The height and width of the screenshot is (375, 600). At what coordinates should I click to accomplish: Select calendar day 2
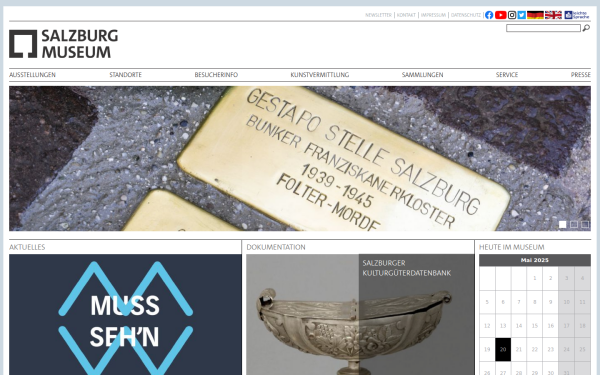(x=551, y=278)
